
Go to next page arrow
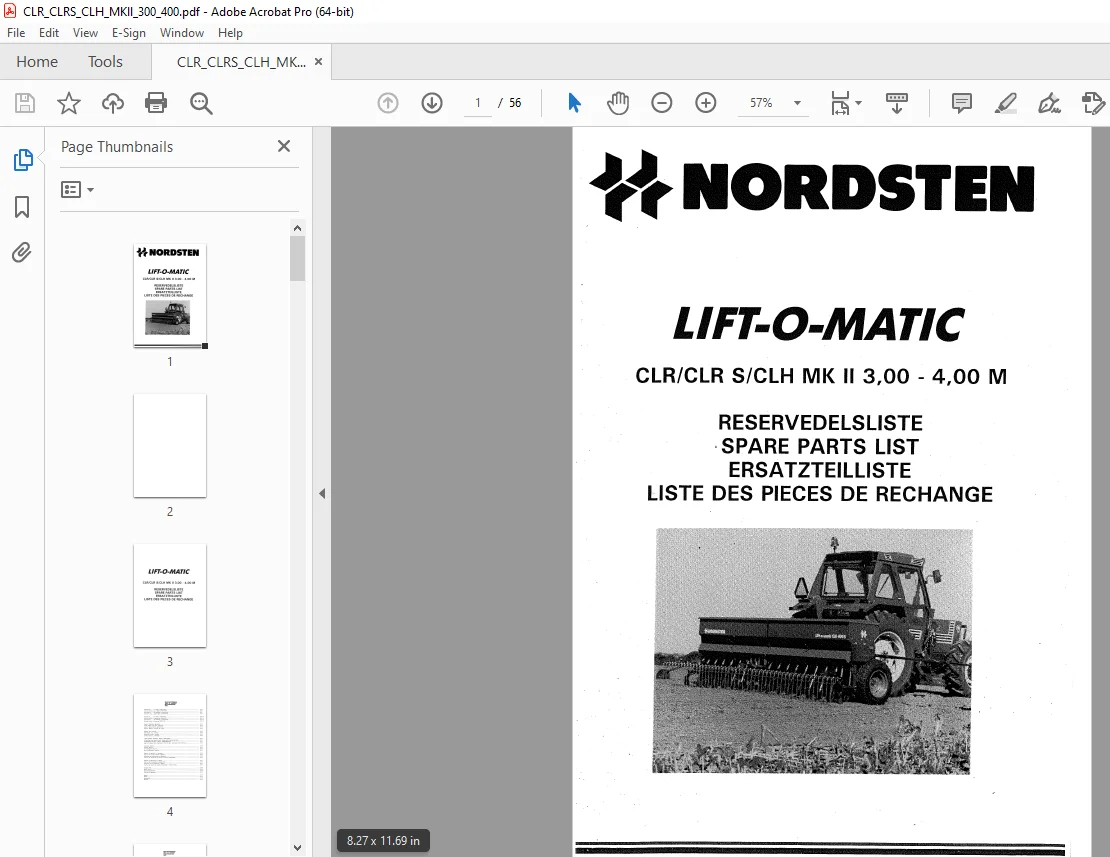click(432, 103)
